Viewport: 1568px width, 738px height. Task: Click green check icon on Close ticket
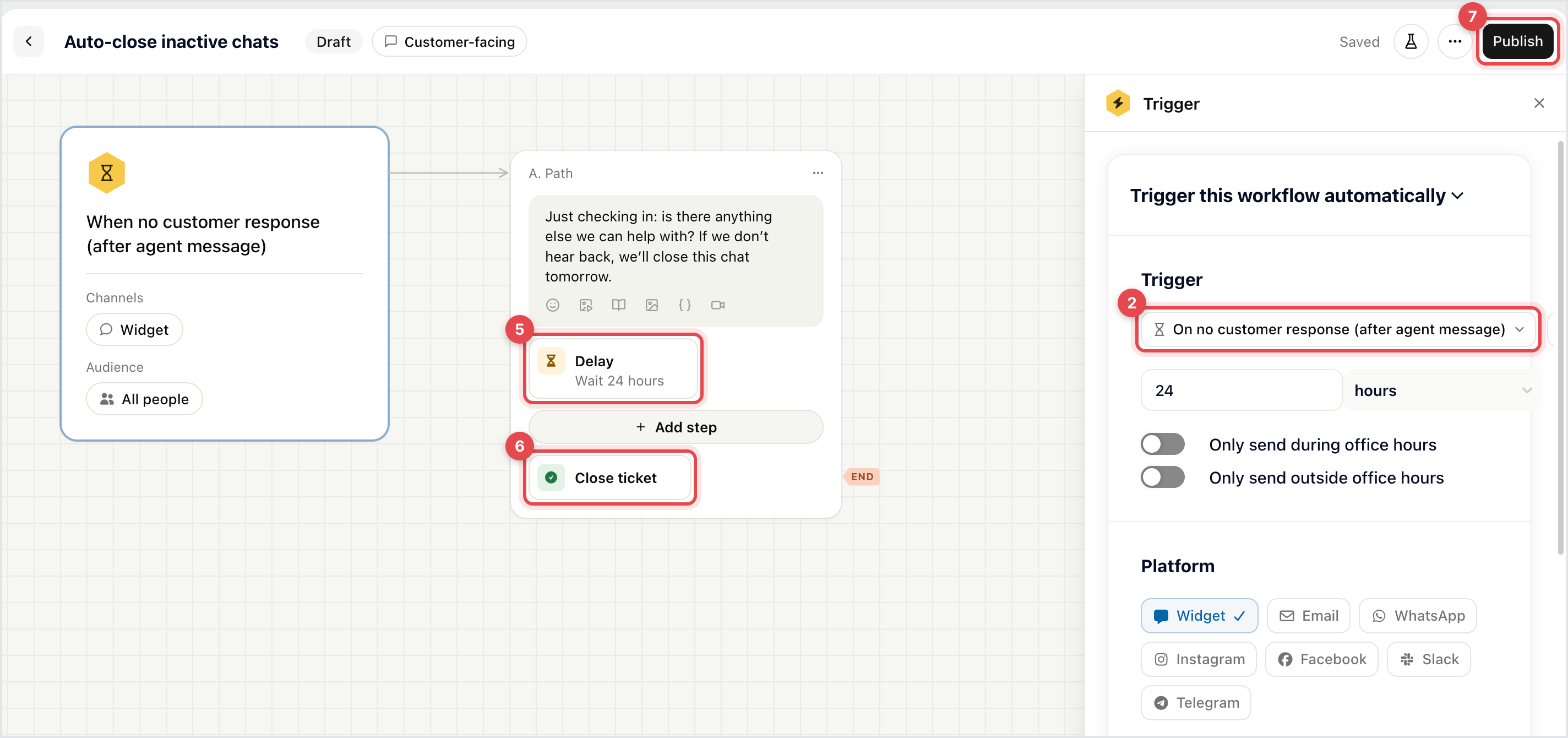(x=551, y=478)
